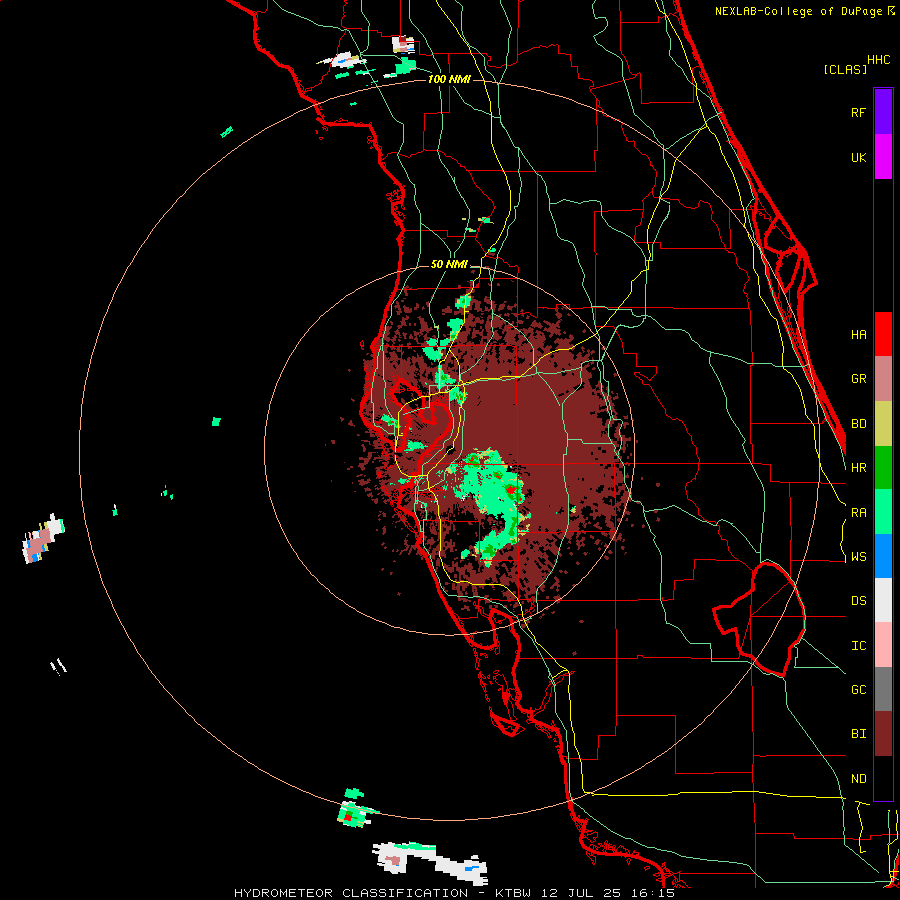Click the BI brown legend swatch
Image resolution: width=900 pixels, height=900 pixels.
coord(883,734)
